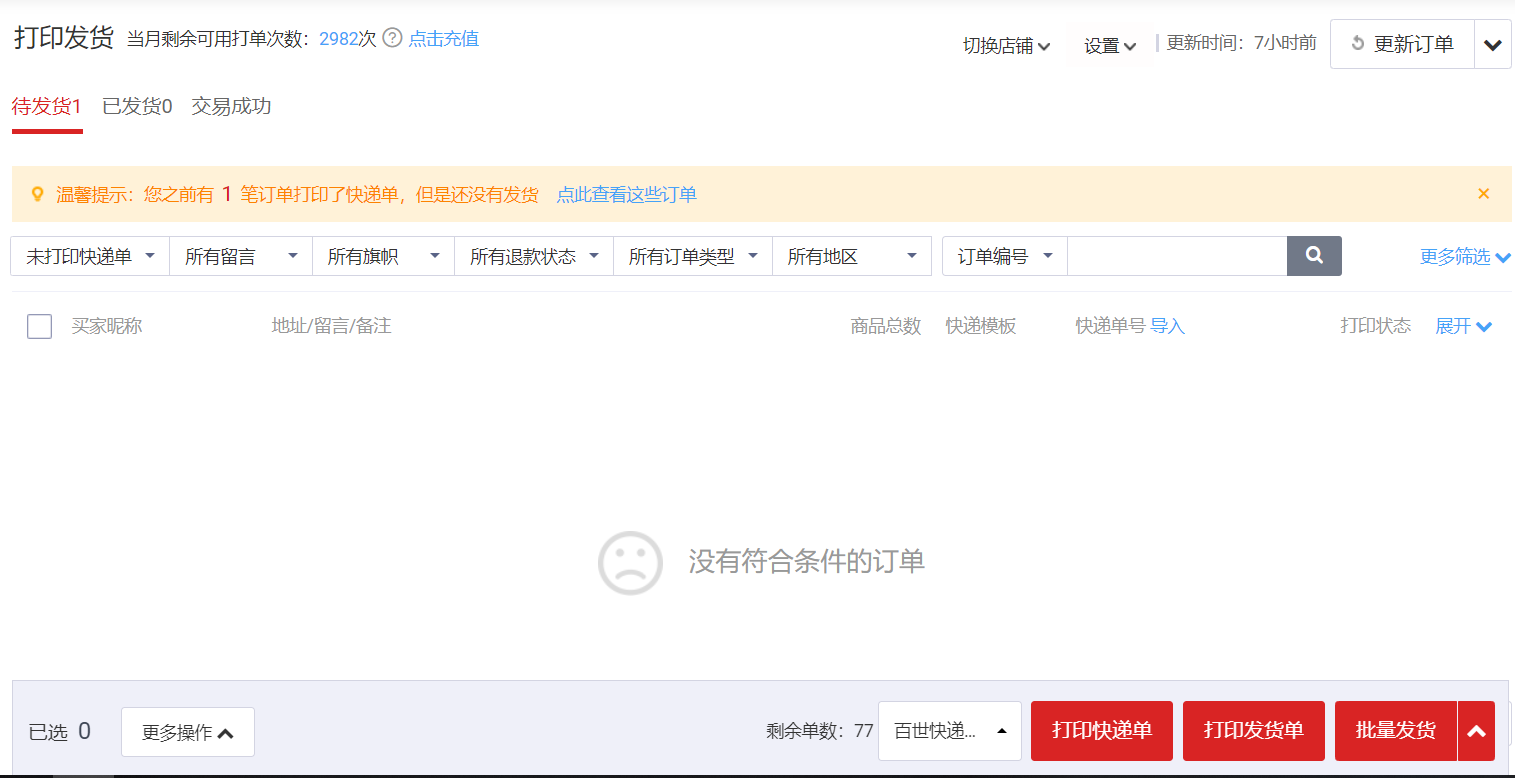Open the 设置 menu
1515x778 pixels.
point(1110,46)
